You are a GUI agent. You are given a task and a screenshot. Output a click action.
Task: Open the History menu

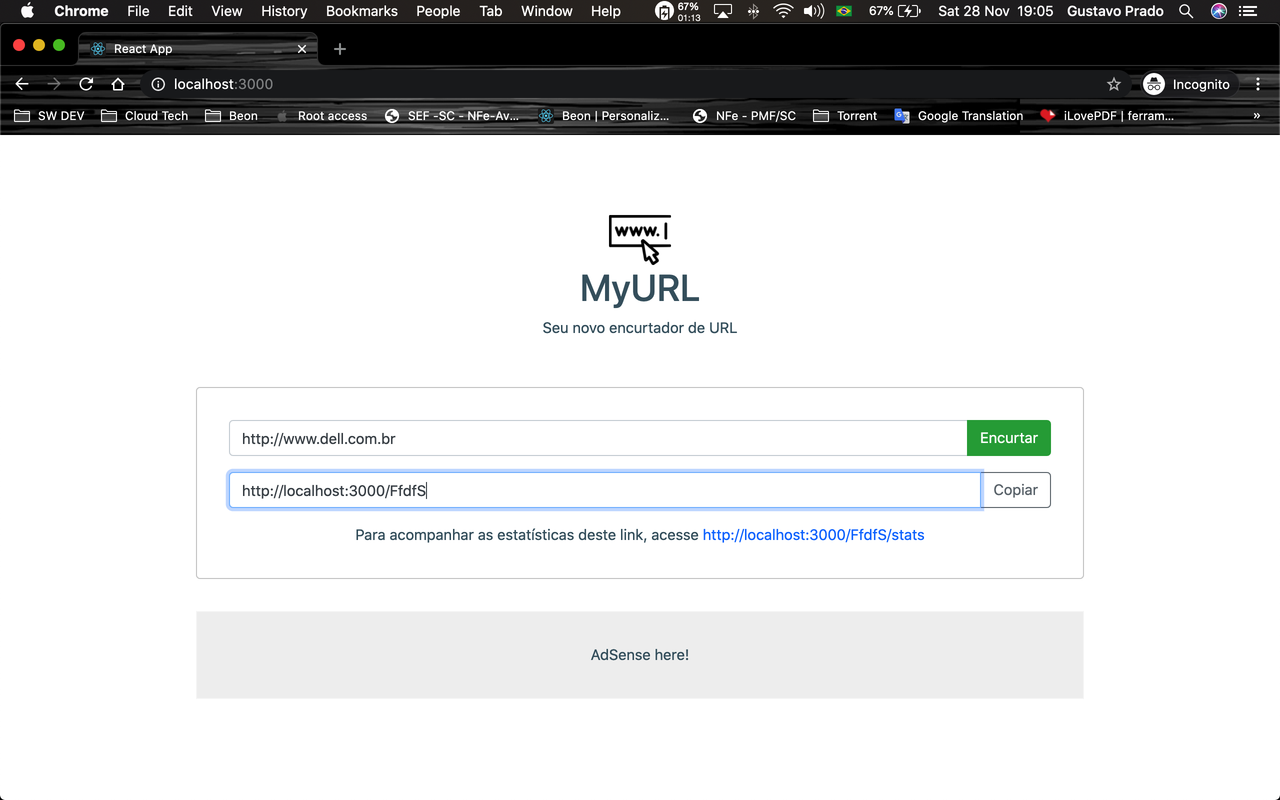pos(284,11)
